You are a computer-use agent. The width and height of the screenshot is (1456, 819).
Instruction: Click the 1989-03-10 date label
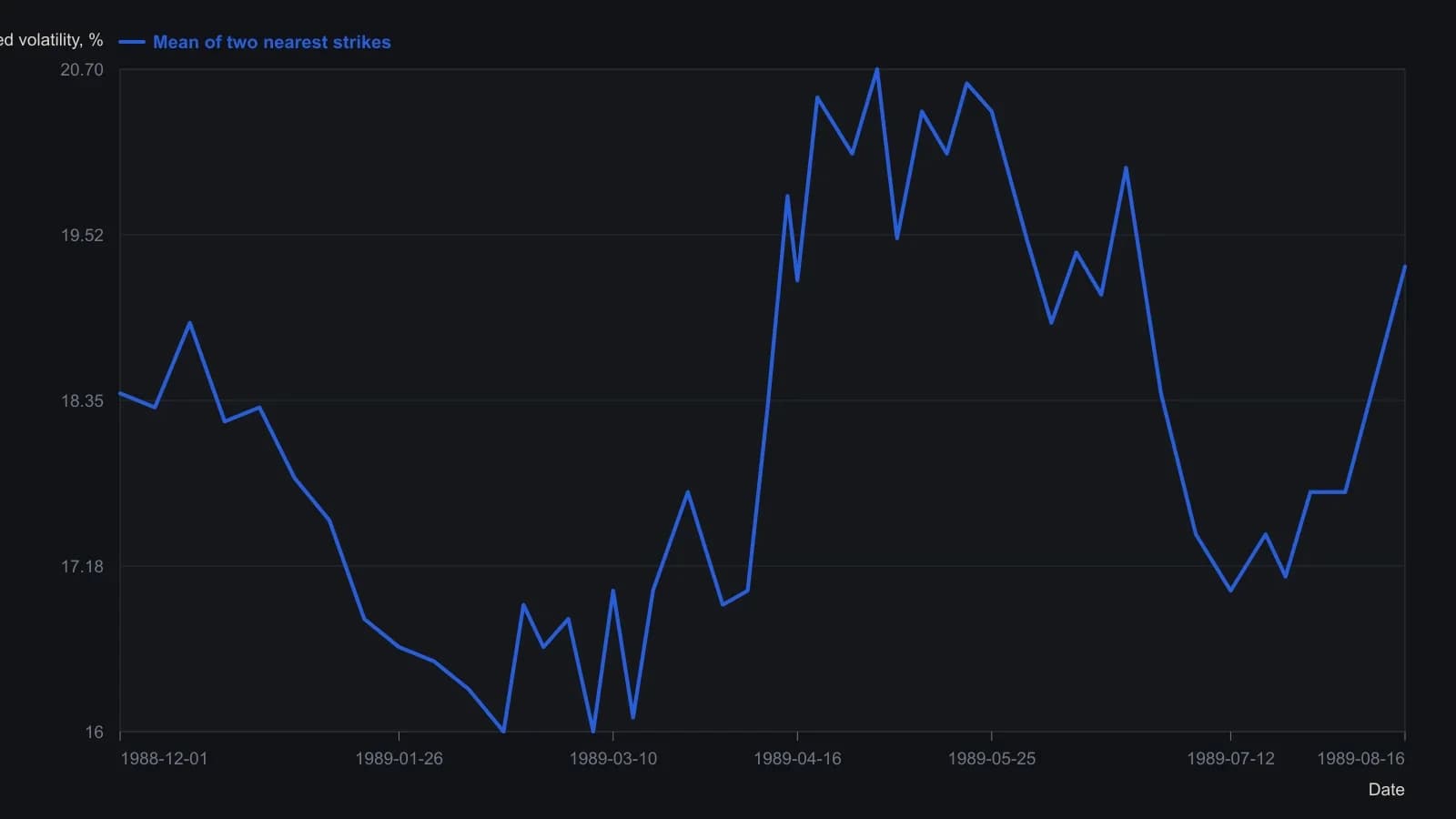pos(612,758)
